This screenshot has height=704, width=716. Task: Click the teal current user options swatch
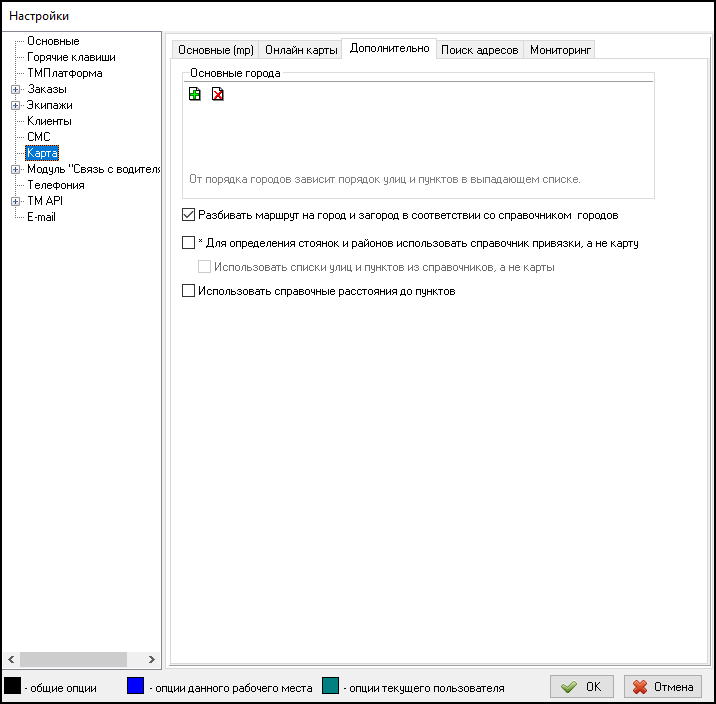click(331, 687)
